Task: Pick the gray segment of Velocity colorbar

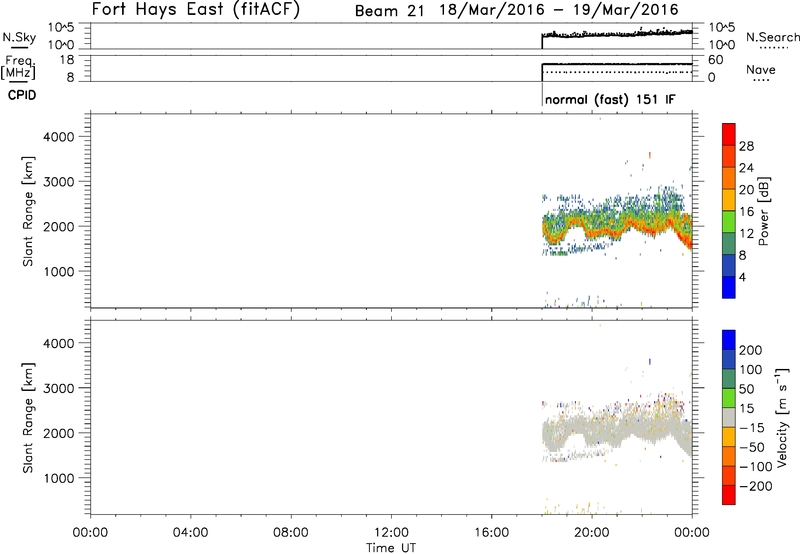Action: coord(729,417)
